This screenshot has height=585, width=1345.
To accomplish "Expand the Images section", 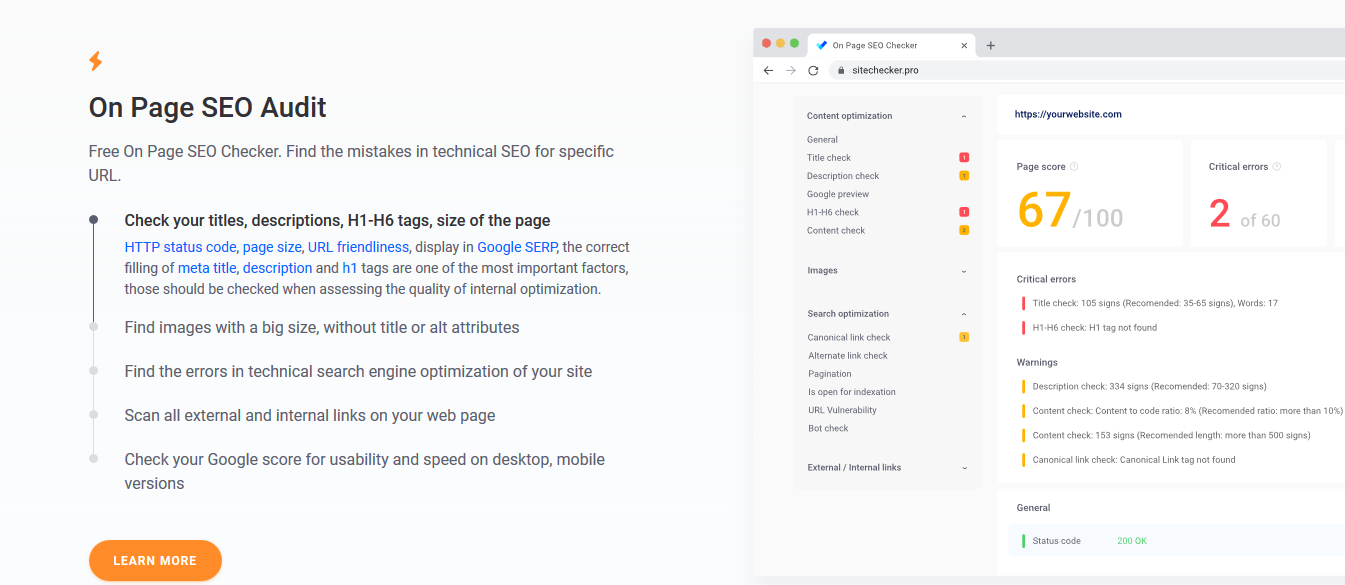I will (x=963, y=270).
